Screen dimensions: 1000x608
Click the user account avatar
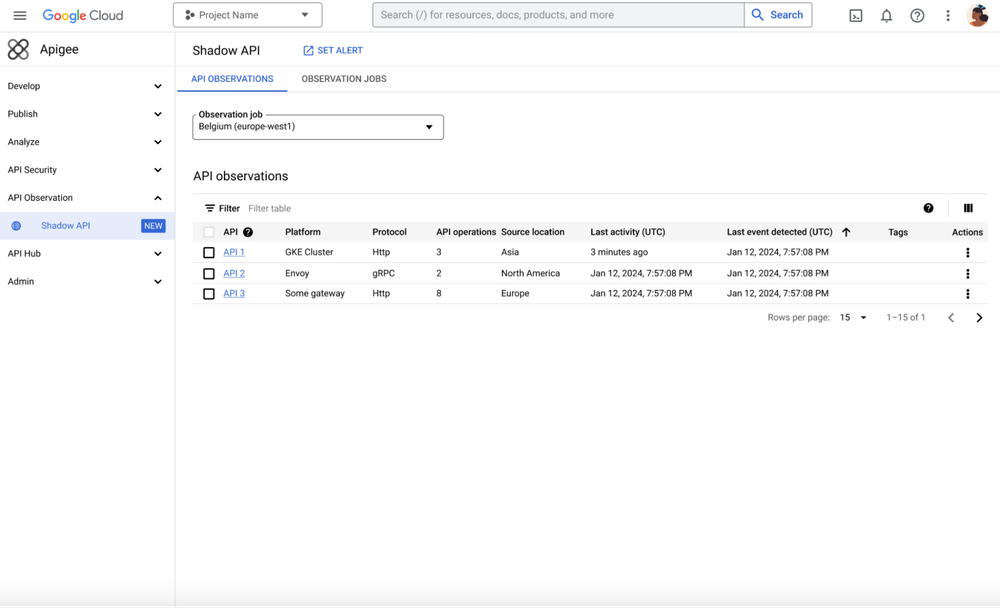(x=977, y=15)
